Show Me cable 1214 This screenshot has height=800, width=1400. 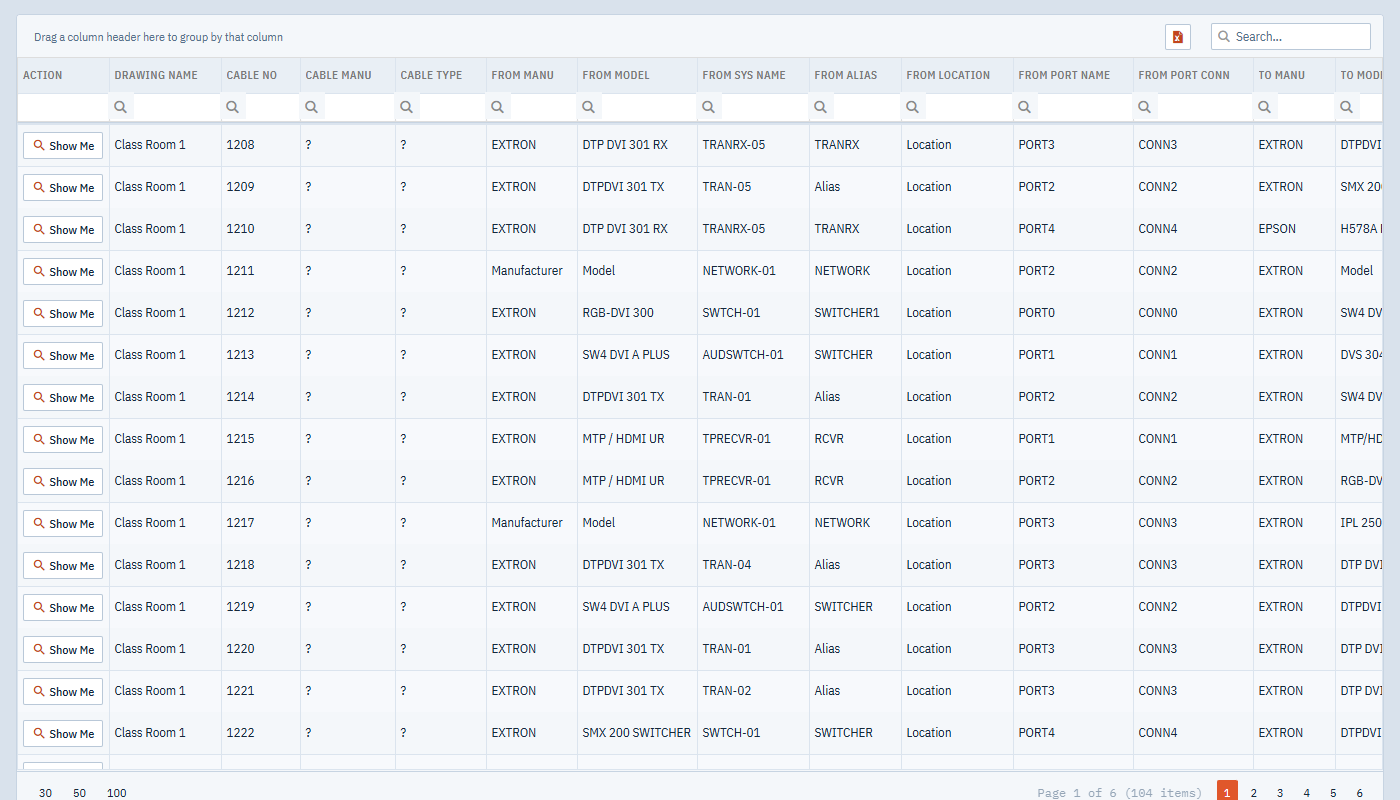pyautogui.click(x=63, y=398)
